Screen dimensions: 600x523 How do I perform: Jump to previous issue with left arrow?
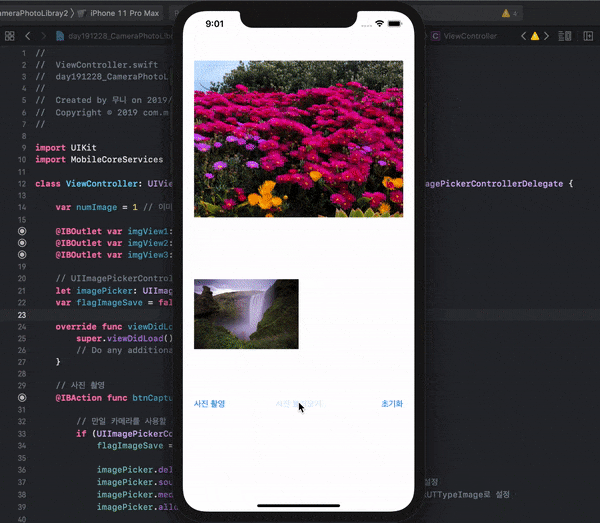click(523, 36)
